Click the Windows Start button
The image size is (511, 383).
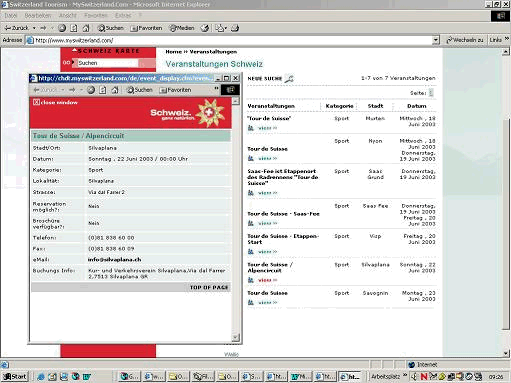point(15,377)
